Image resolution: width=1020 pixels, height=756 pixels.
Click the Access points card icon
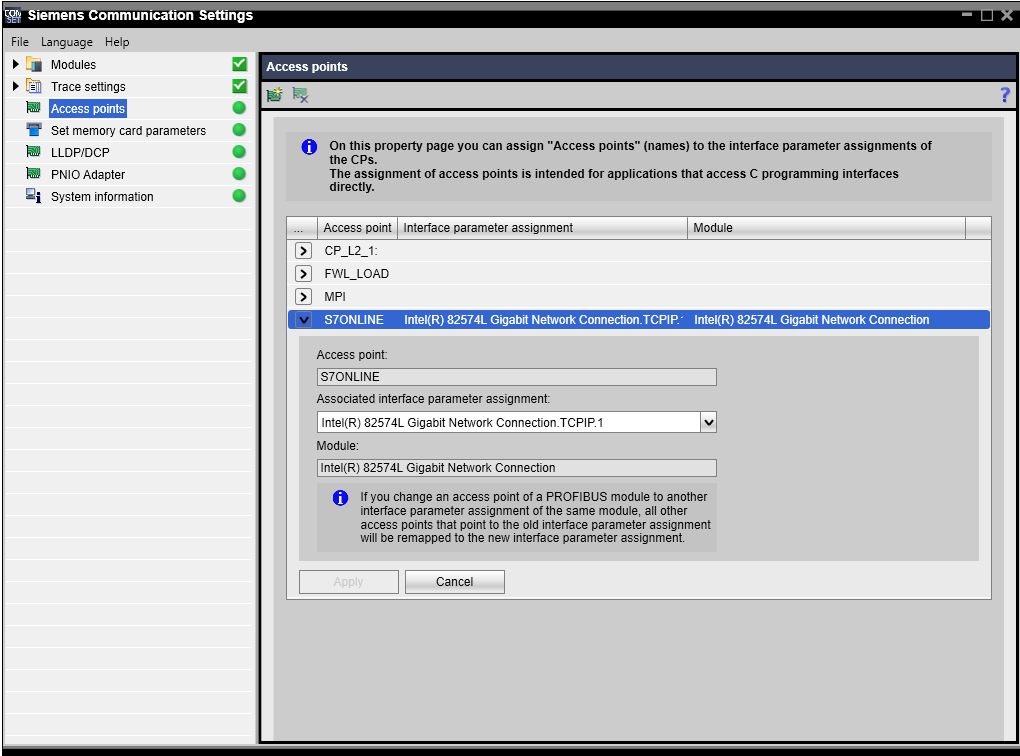[34, 107]
